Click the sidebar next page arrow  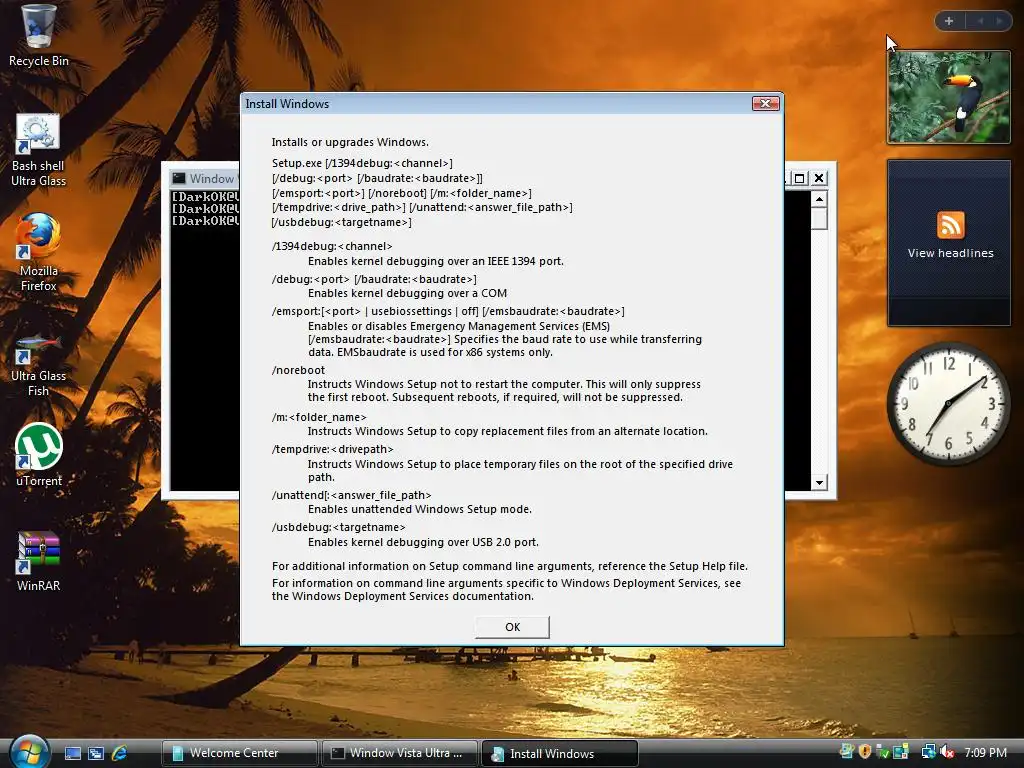(x=999, y=21)
